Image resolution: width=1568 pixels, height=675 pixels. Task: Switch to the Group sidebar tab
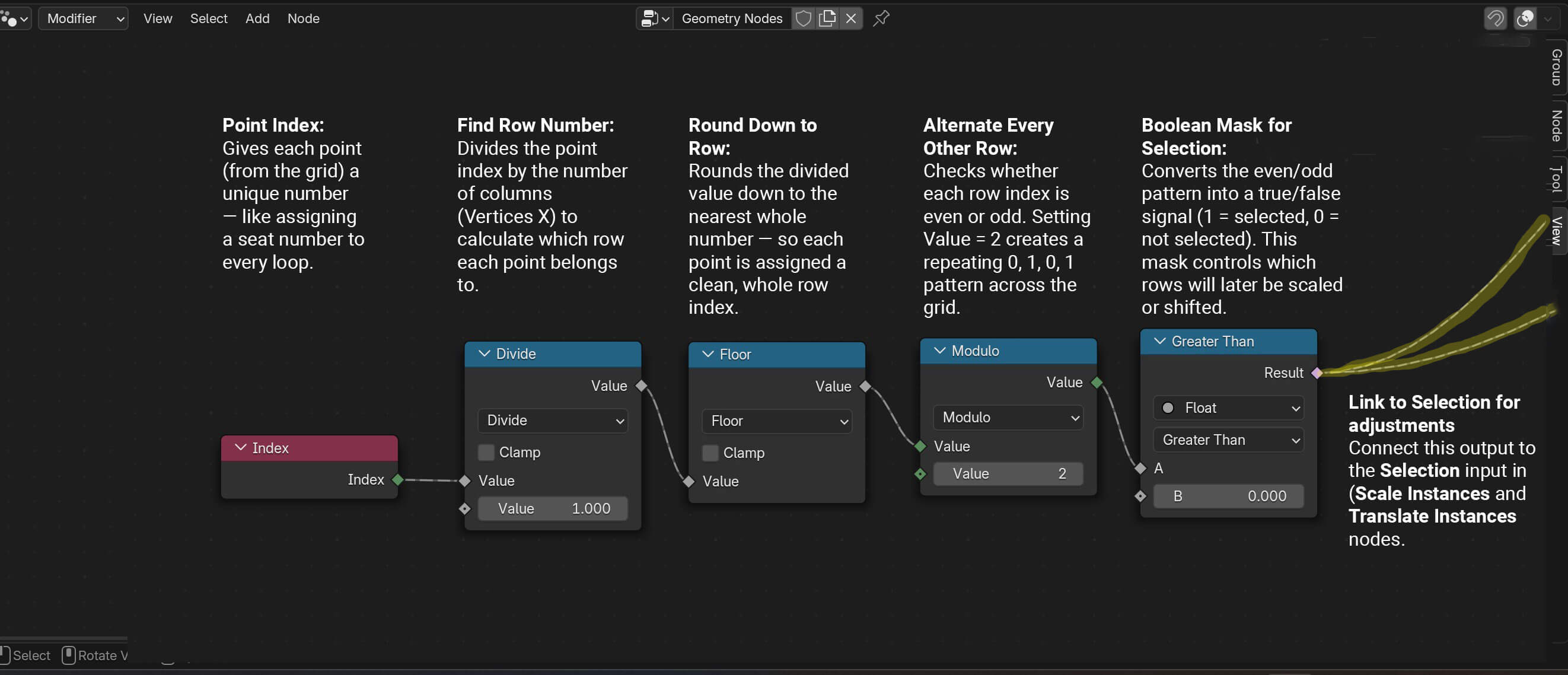point(1556,67)
